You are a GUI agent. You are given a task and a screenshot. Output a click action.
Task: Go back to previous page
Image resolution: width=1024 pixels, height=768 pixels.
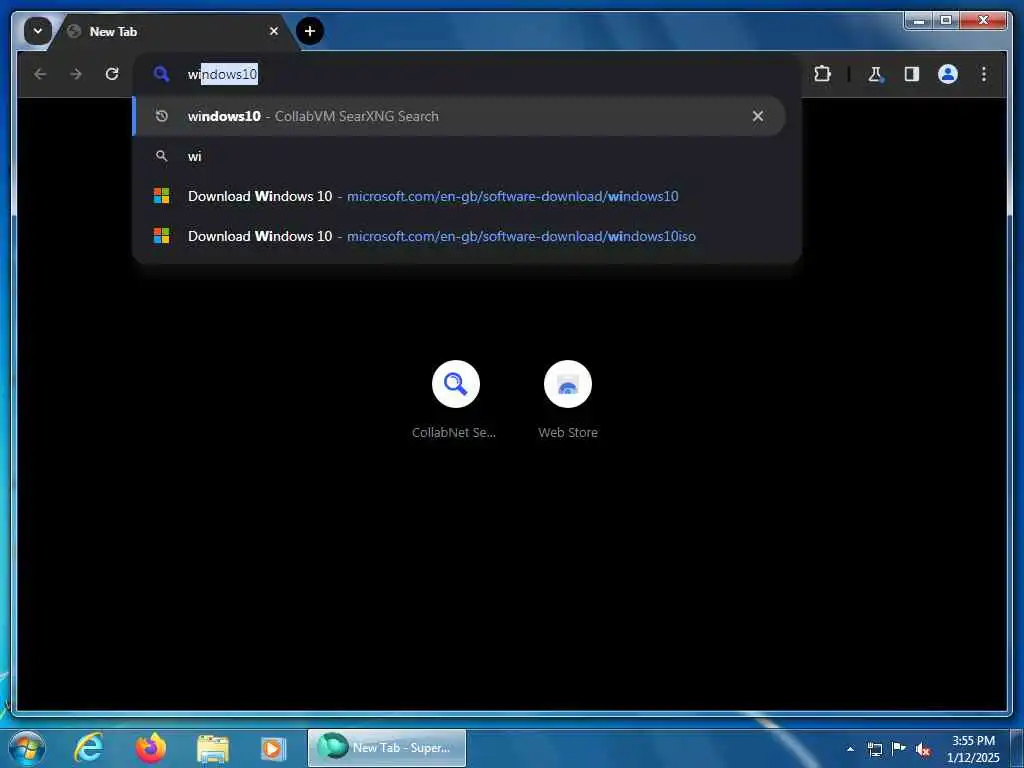(x=40, y=74)
